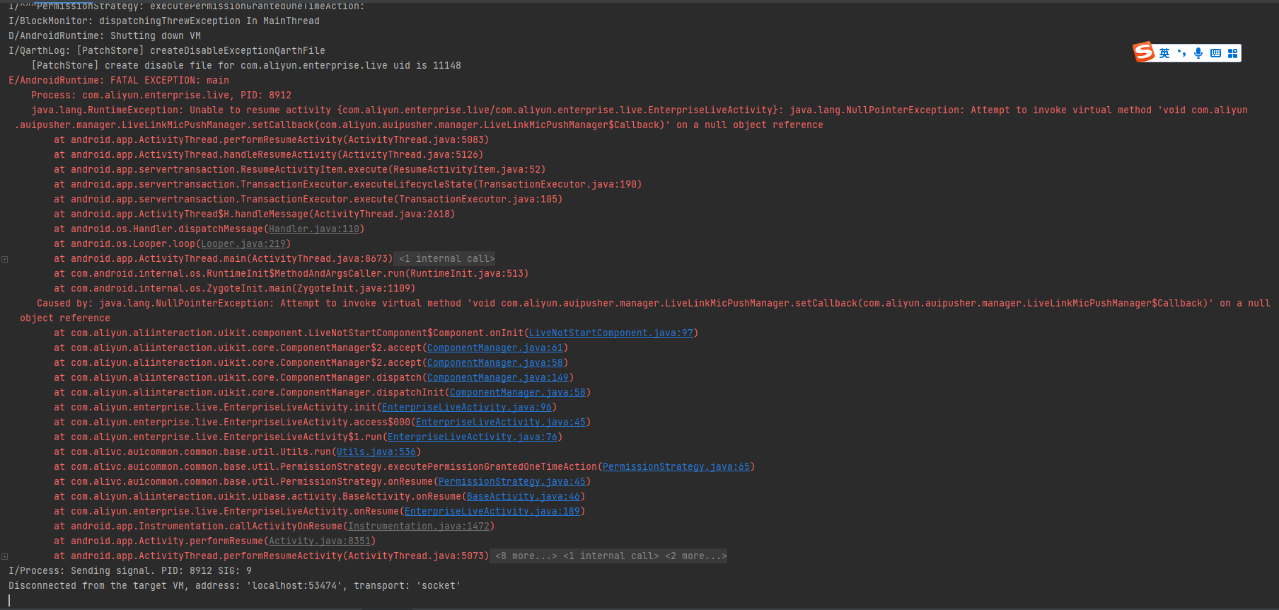Screen dimensions: 1279x610
Task: Toggle the Sogou punctuation mode icon
Action: pyautogui.click(x=1181, y=53)
